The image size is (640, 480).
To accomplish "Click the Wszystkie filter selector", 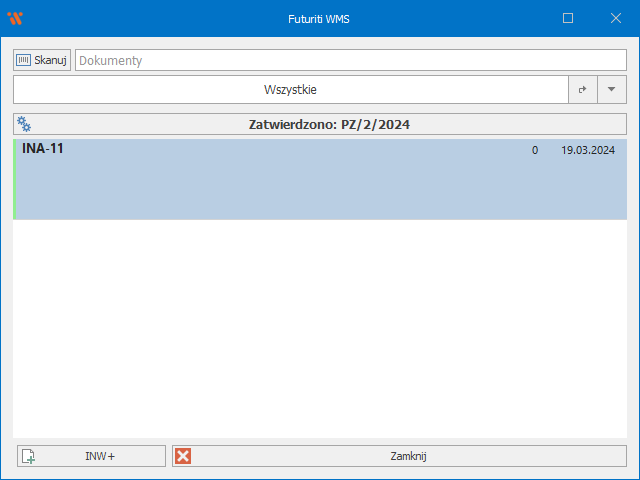I will pyautogui.click(x=290, y=90).
